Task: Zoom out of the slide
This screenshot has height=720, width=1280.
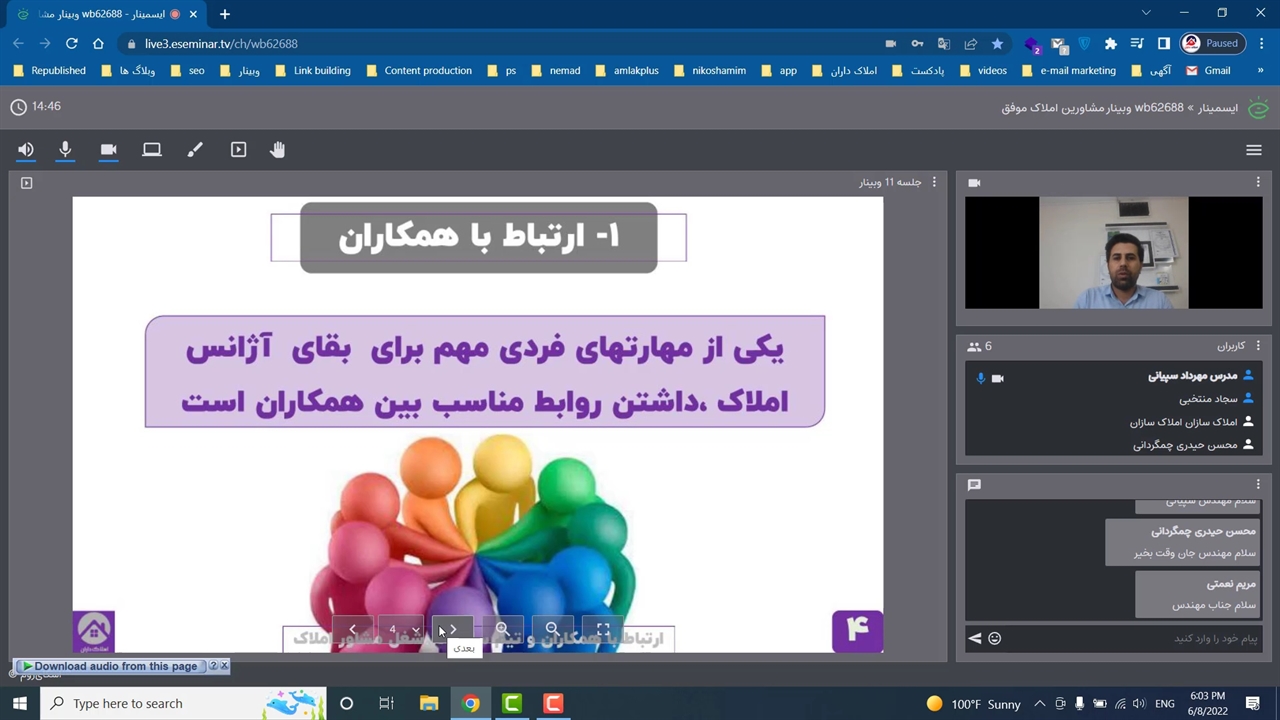Action: pos(552,629)
